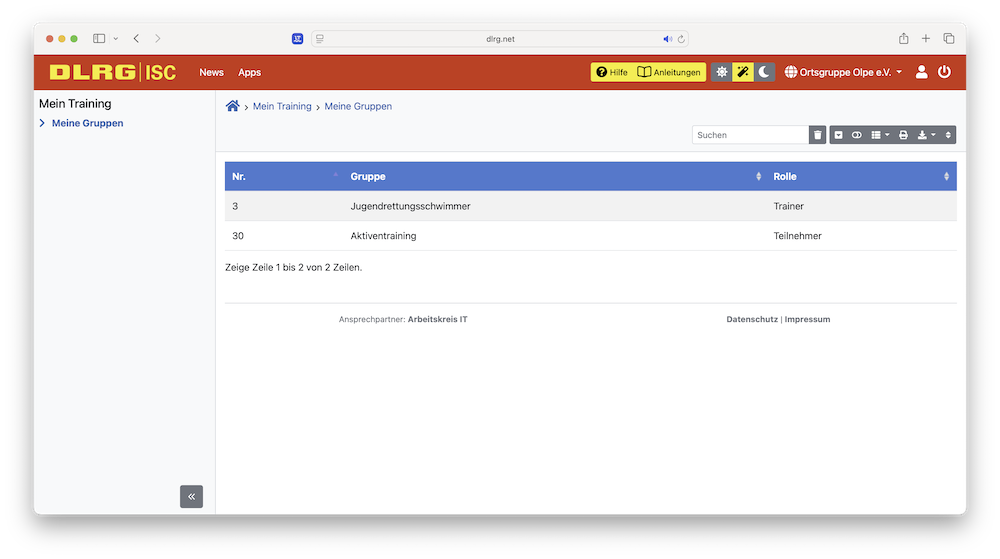The height and width of the screenshot is (559, 1000).
Task: Open the Anleitungen guides button
Action: (669, 72)
